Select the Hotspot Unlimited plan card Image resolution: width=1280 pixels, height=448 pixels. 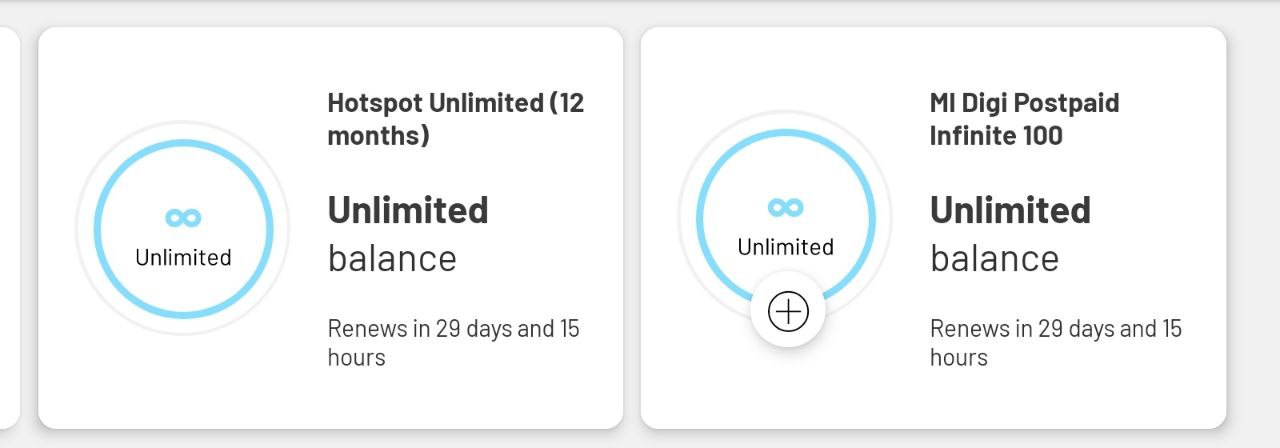tap(331, 228)
